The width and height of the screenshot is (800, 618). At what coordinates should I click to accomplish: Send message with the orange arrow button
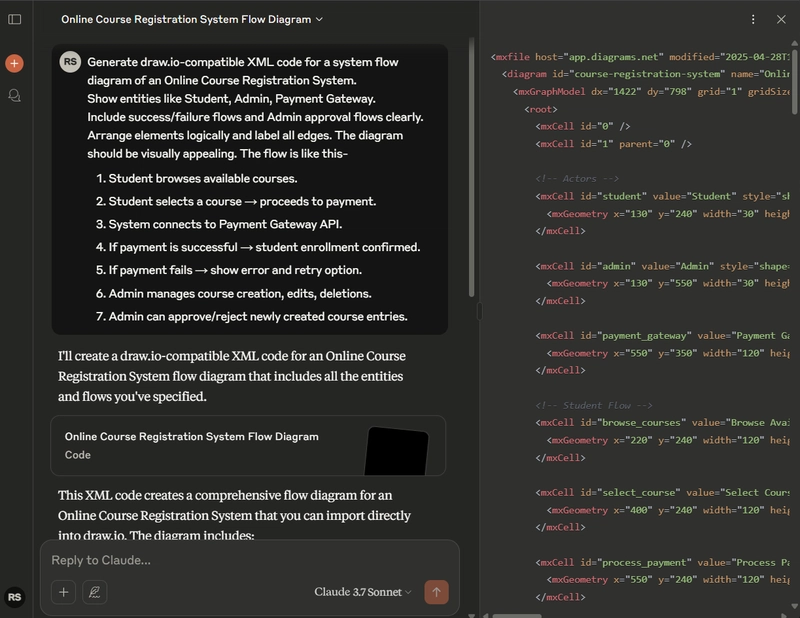pyautogui.click(x=436, y=592)
